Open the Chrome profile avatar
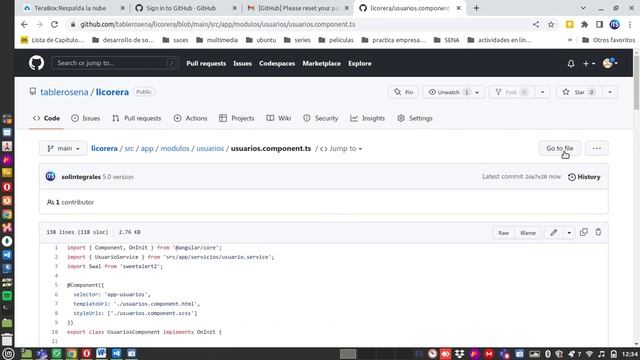This screenshot has height=360, width=640. (614, 24)
